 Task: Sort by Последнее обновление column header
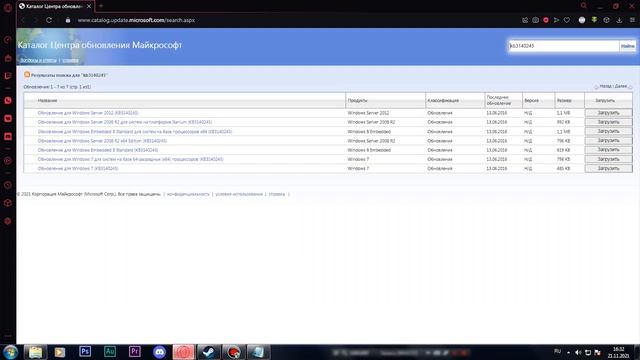[x=498, y=100]
